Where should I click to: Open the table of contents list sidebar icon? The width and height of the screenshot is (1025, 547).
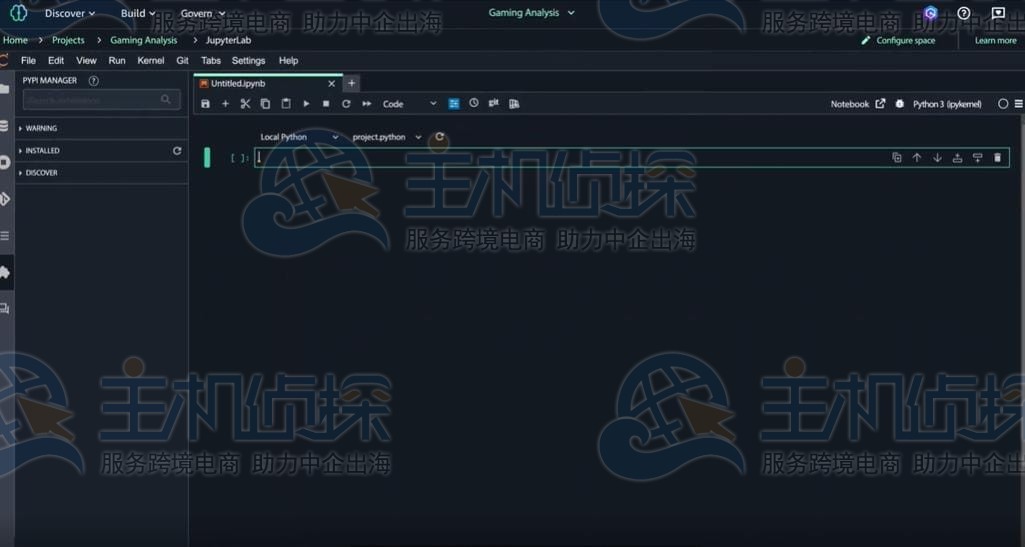[5, 235]
